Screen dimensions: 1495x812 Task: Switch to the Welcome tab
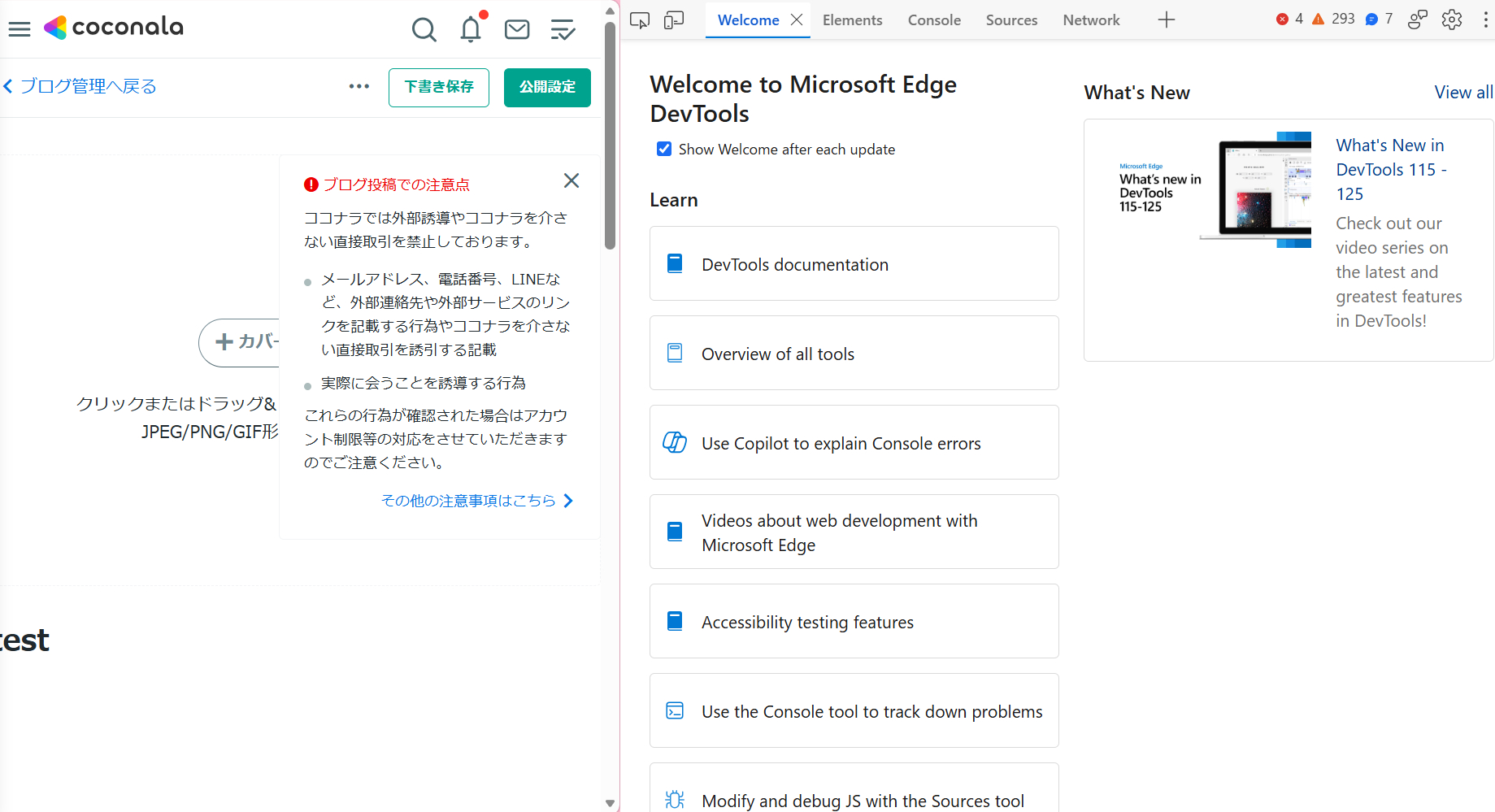click(749, 20)
